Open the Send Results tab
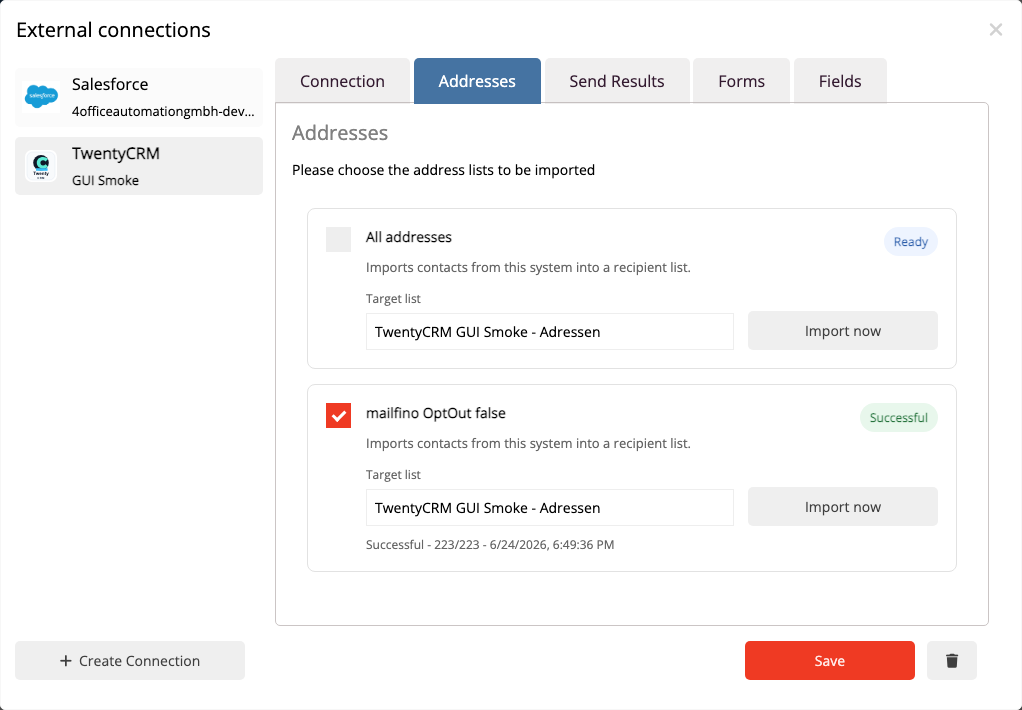 pyautogui.click(x=617, y=81)
